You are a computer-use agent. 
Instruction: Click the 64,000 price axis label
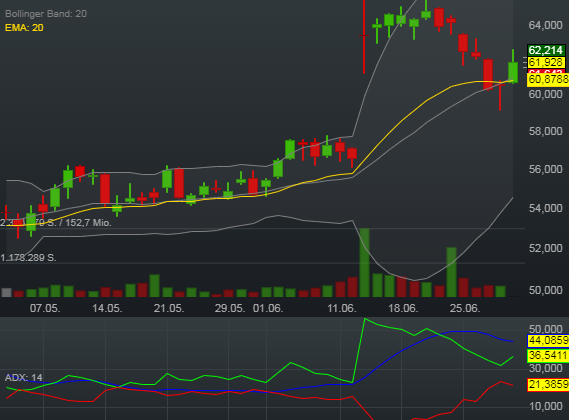click(x=545, y=25)
